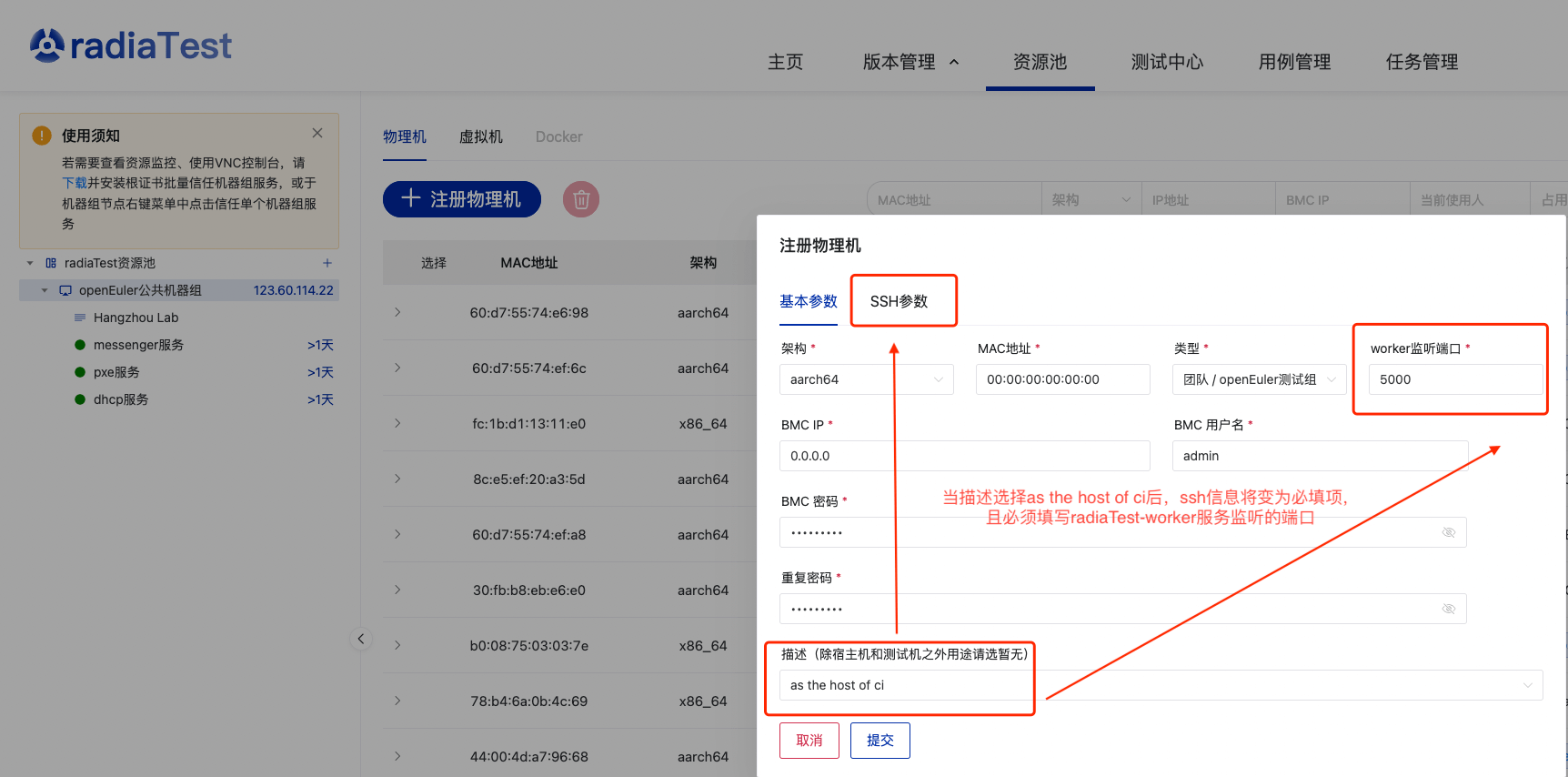Switch to the 虚拟机 tab
Screen dimensions: 1568x777
point(480,136)
